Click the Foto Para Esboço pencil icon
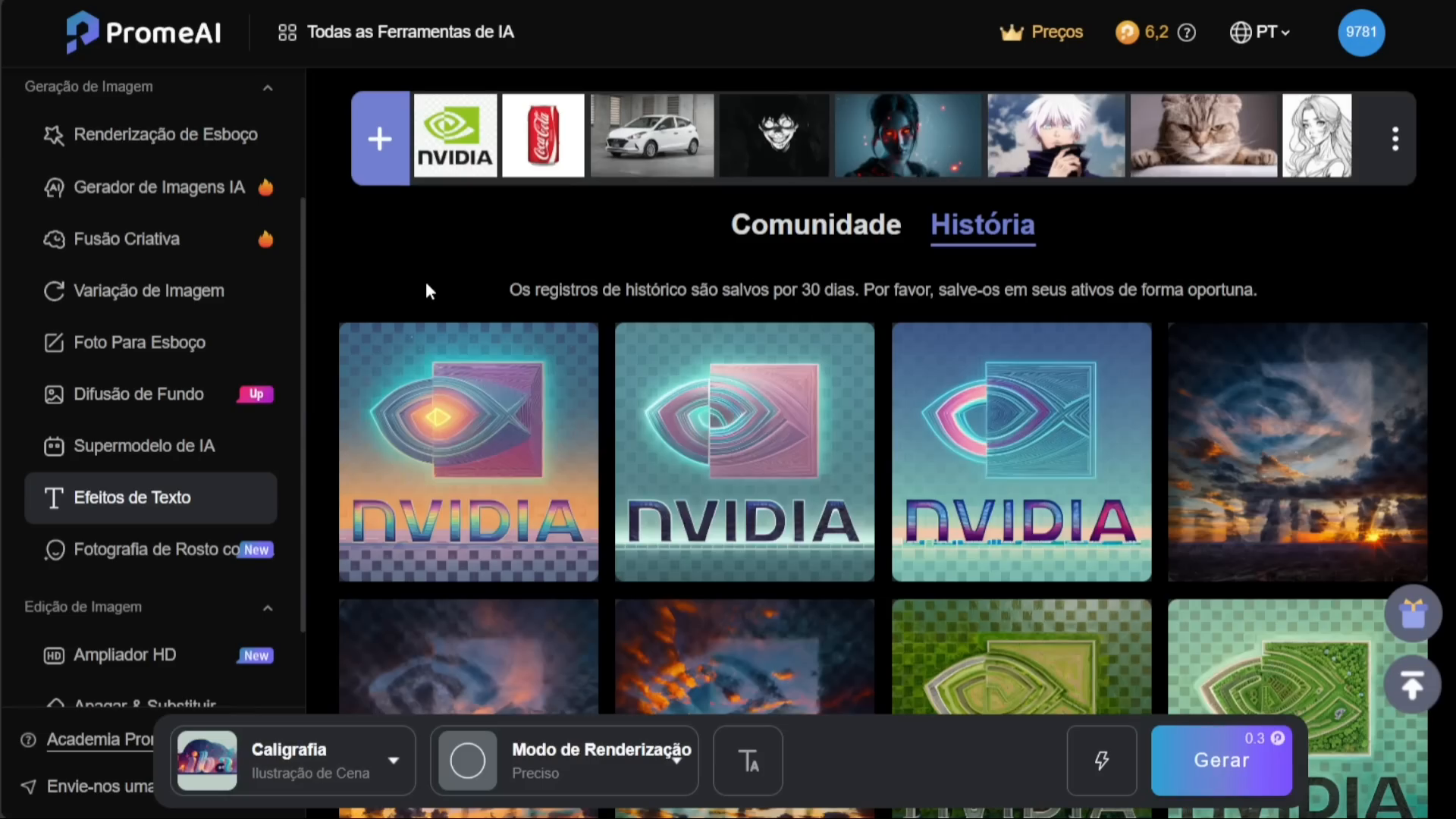This screenshot has width=1456, height=819. [x=54, y=343]
